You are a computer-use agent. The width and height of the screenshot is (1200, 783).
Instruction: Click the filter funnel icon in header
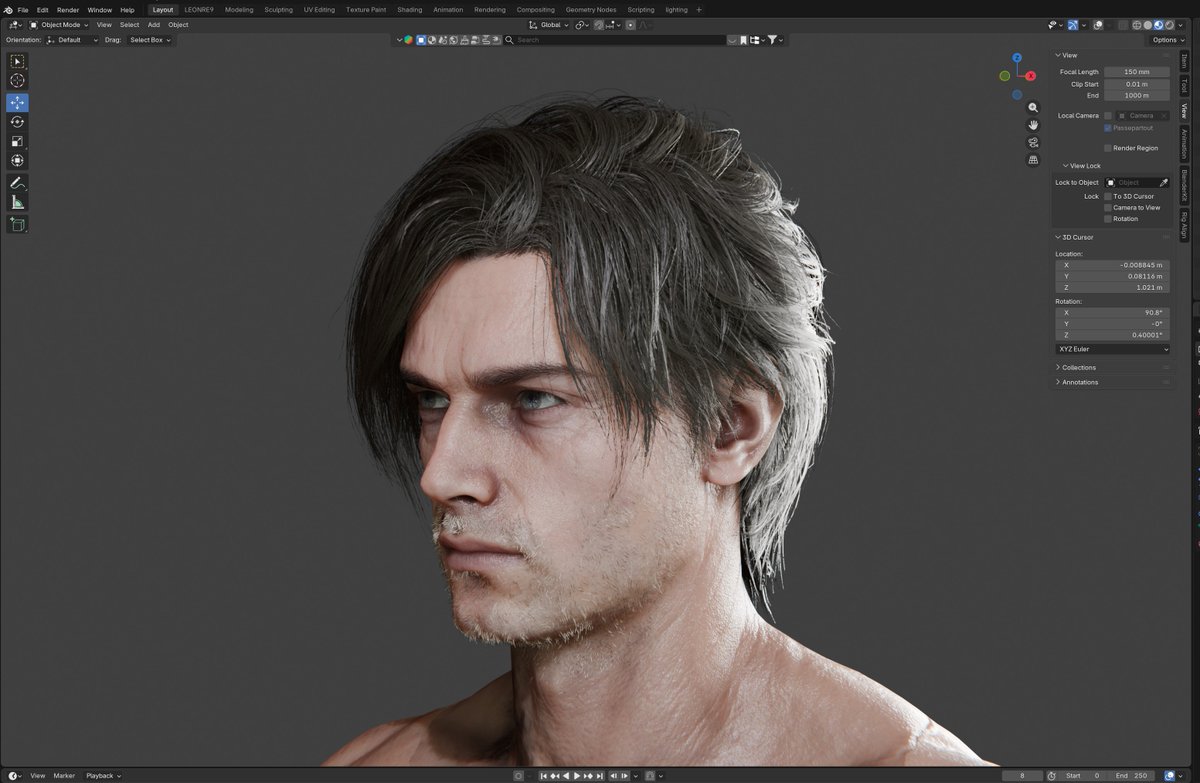coord(775,39)
